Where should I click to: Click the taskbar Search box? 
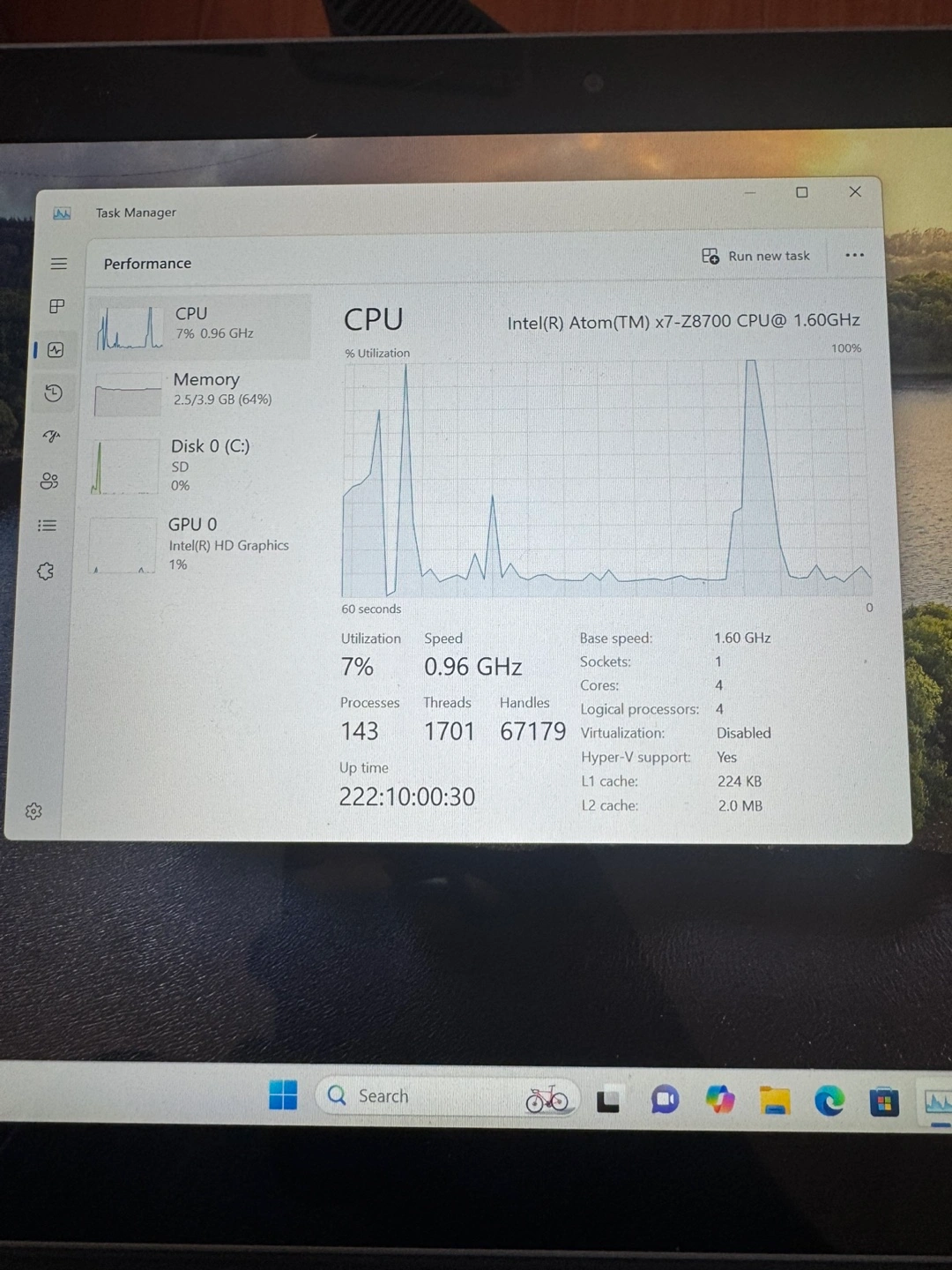[446, 1096]
